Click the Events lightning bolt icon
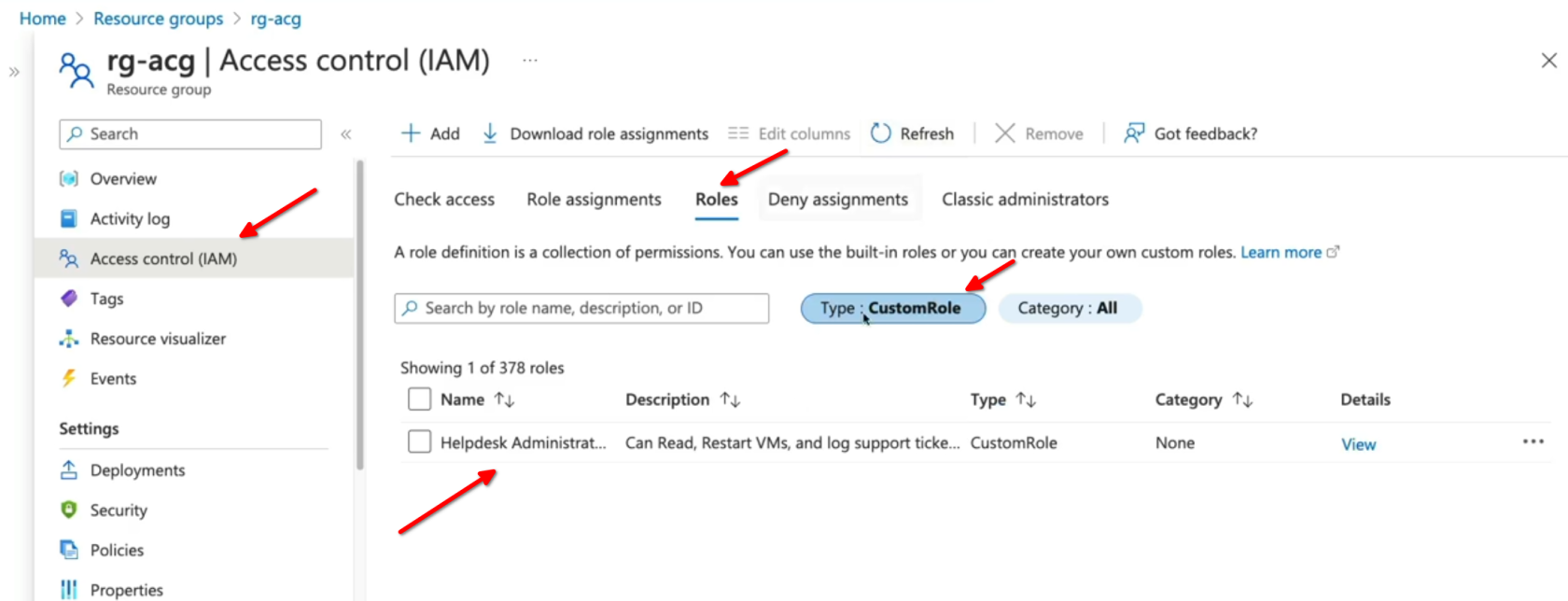Image resolution: width=1568 pixels, height=601 pixels. click(x=69, y=379)
